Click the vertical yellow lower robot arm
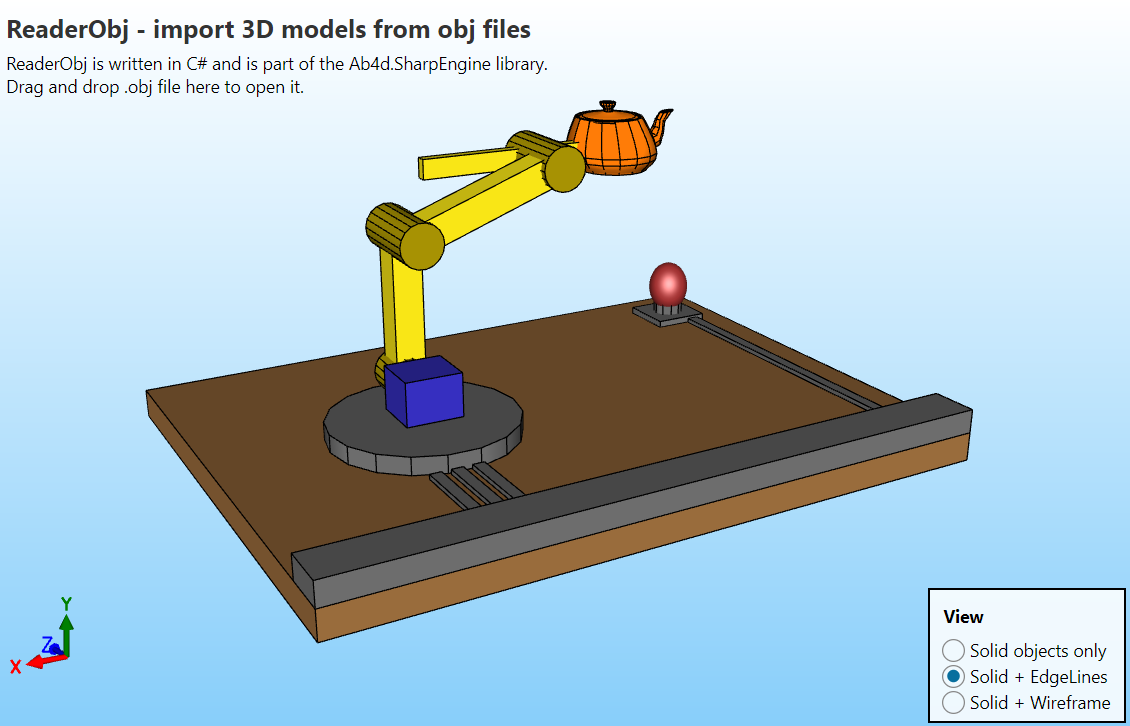 (404, 310)
